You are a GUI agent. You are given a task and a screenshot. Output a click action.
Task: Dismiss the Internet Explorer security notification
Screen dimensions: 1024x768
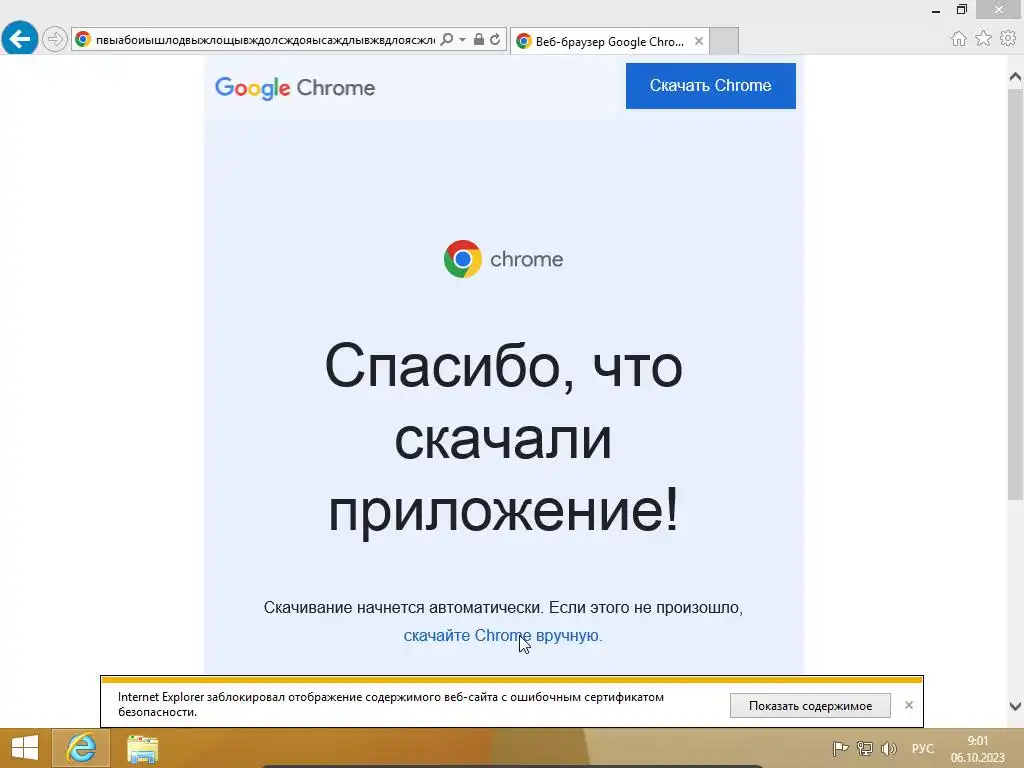[x=908, y=705]
